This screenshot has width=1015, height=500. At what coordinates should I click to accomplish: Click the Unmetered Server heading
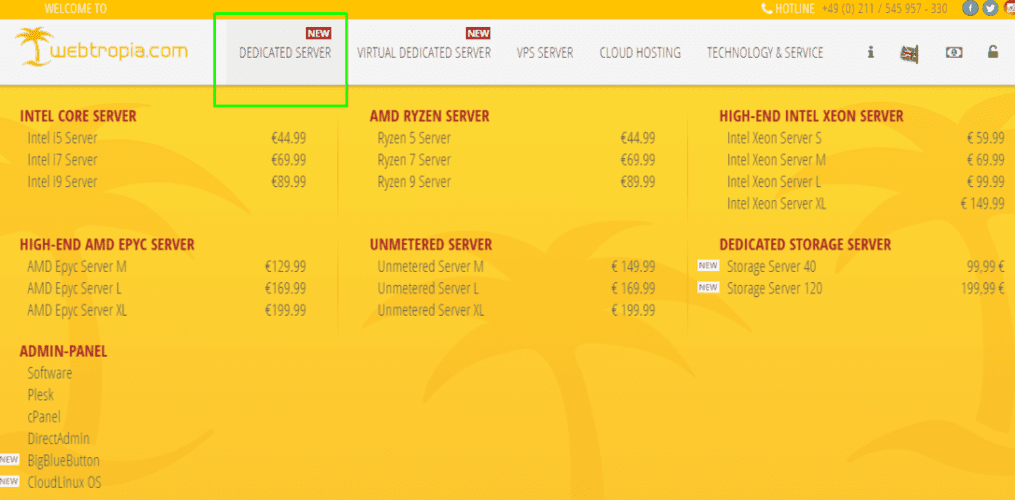(431, 245)
